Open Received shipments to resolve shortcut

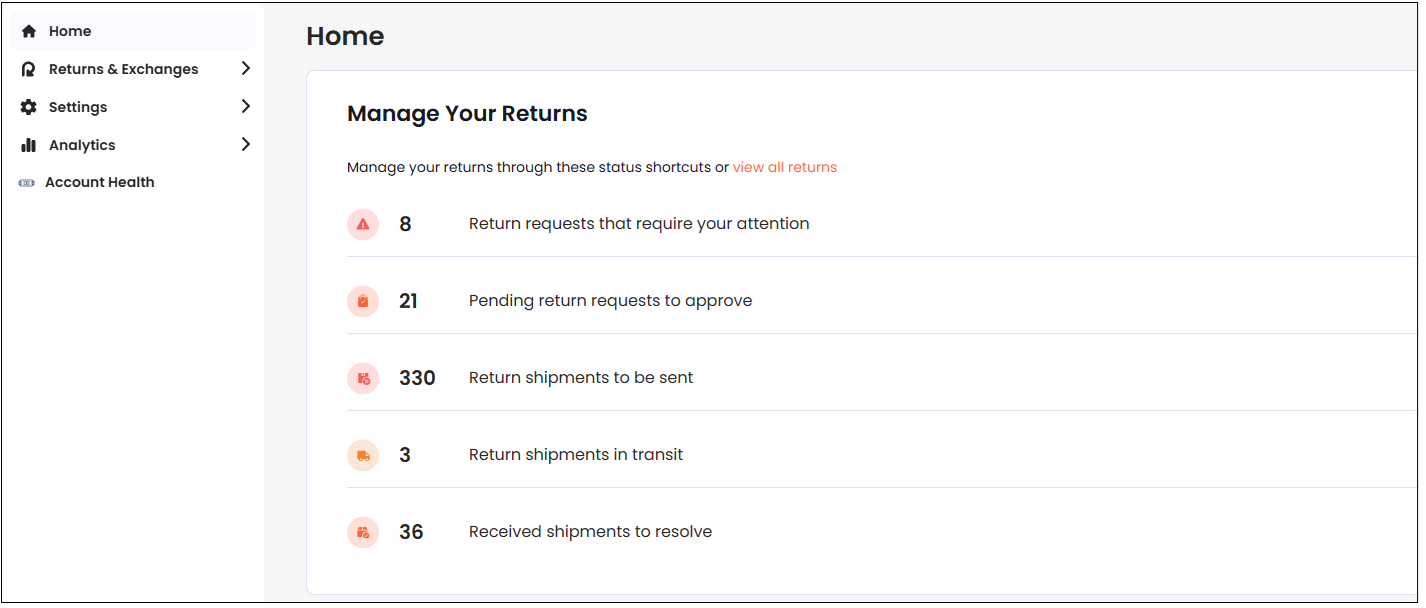point(590,532)
